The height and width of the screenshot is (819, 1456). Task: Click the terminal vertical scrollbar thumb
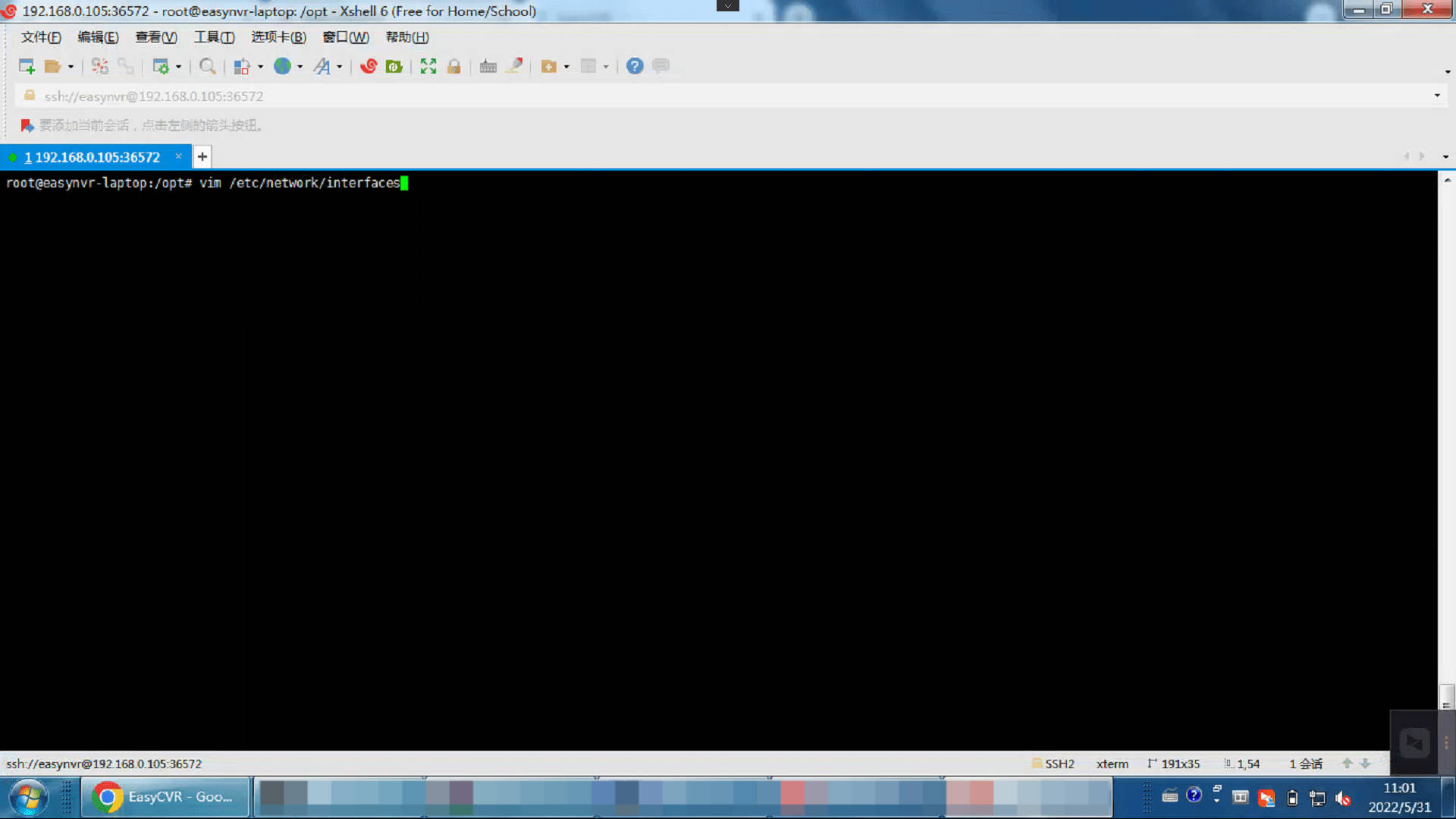(x=1446, y=695)
